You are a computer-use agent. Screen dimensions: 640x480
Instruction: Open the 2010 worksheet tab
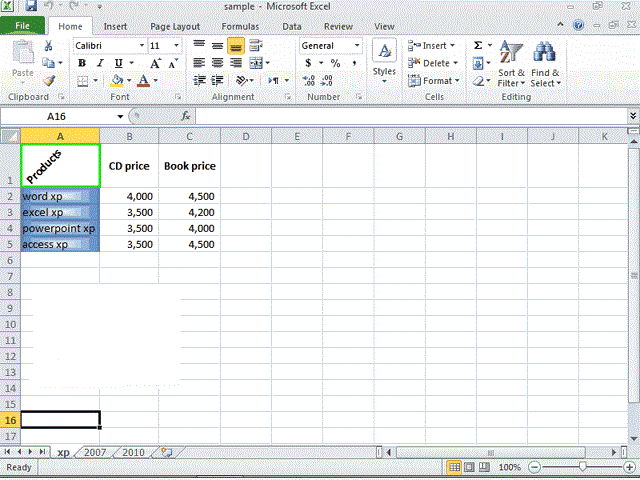coord(133,452)
